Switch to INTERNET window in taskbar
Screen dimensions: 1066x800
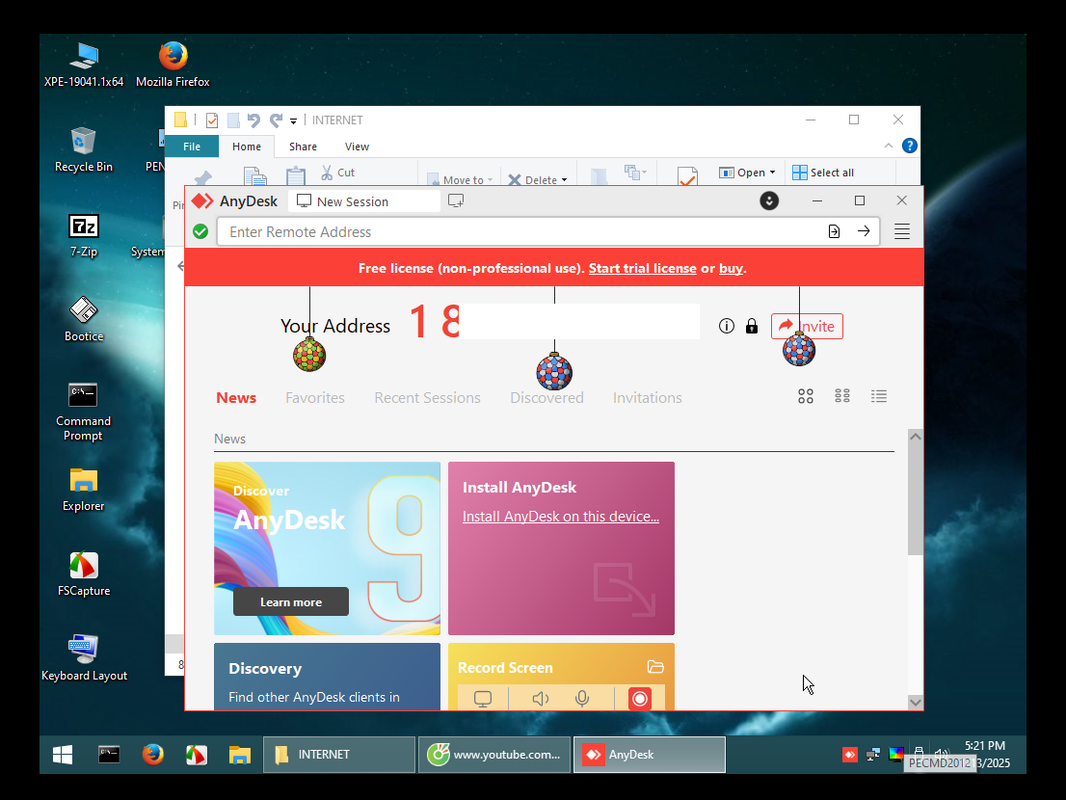339,754
